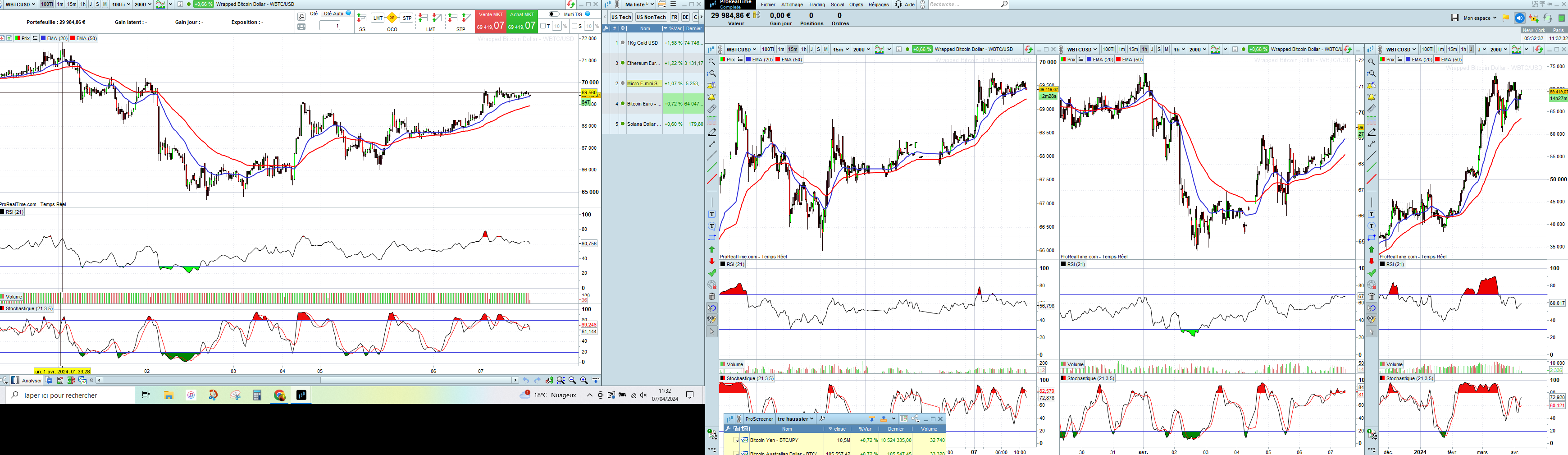
Task: Click the chart zoom-out magnifier below left chart
Action: (x=572, y=381)
